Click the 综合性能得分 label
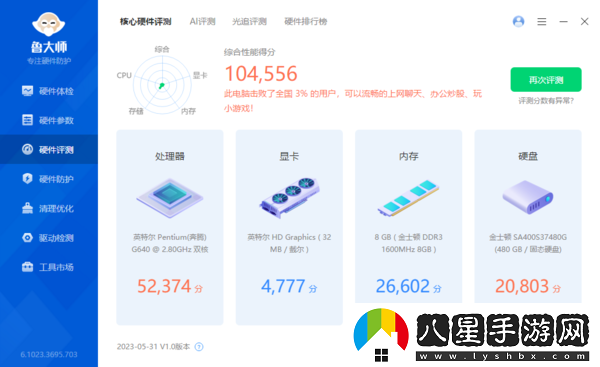Image resolution: width=600 pixels, height=367 pixels. 249,52
